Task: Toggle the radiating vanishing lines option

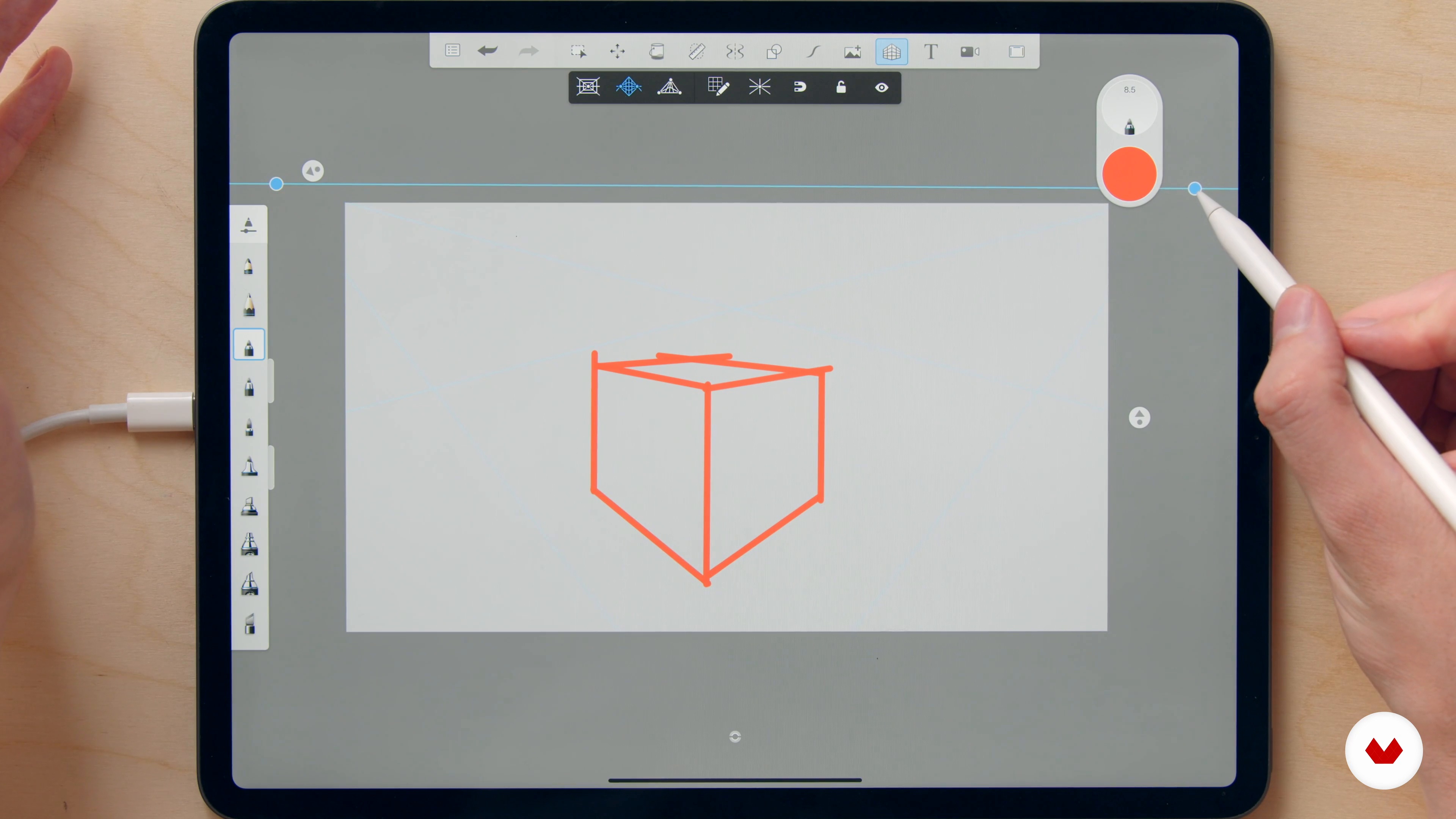Action: (759, 87)
